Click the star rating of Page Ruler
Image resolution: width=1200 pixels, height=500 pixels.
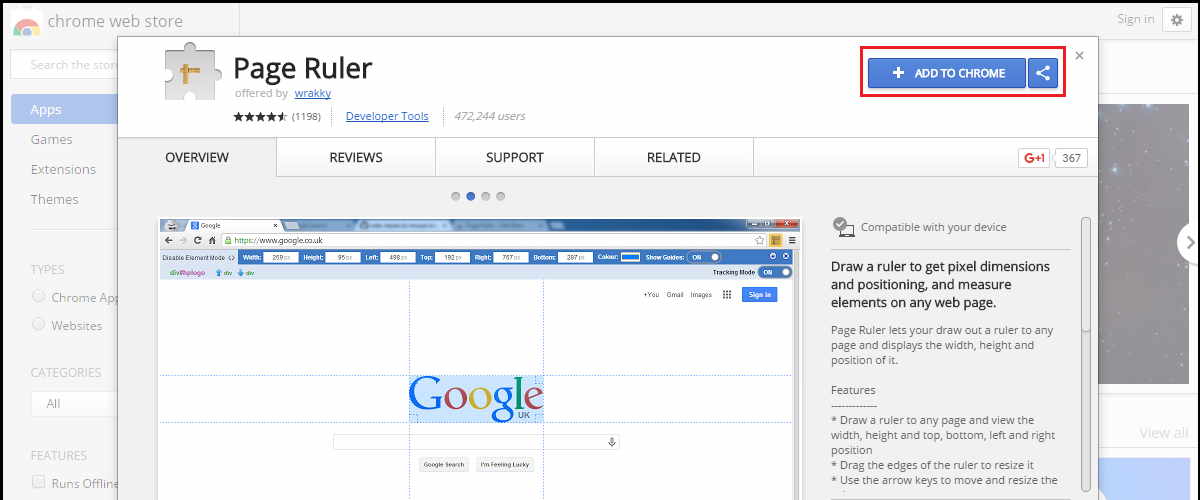click(260, 117)
